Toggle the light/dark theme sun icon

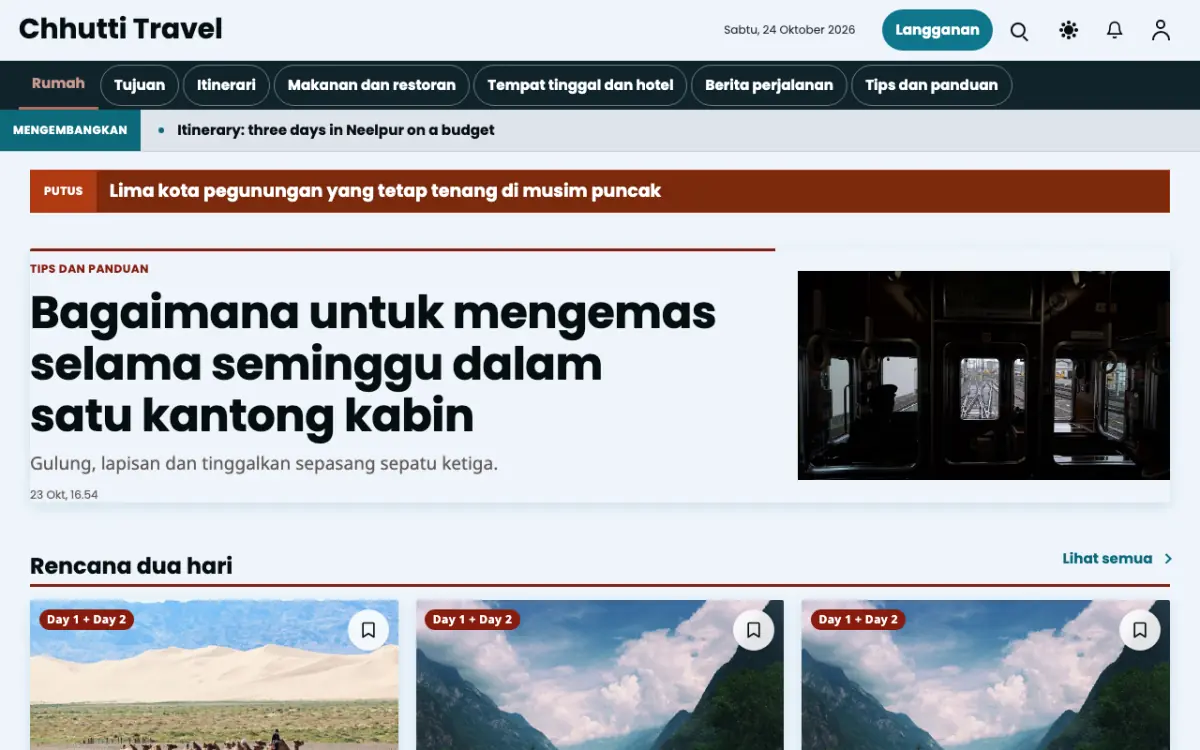click(1068, 31)
